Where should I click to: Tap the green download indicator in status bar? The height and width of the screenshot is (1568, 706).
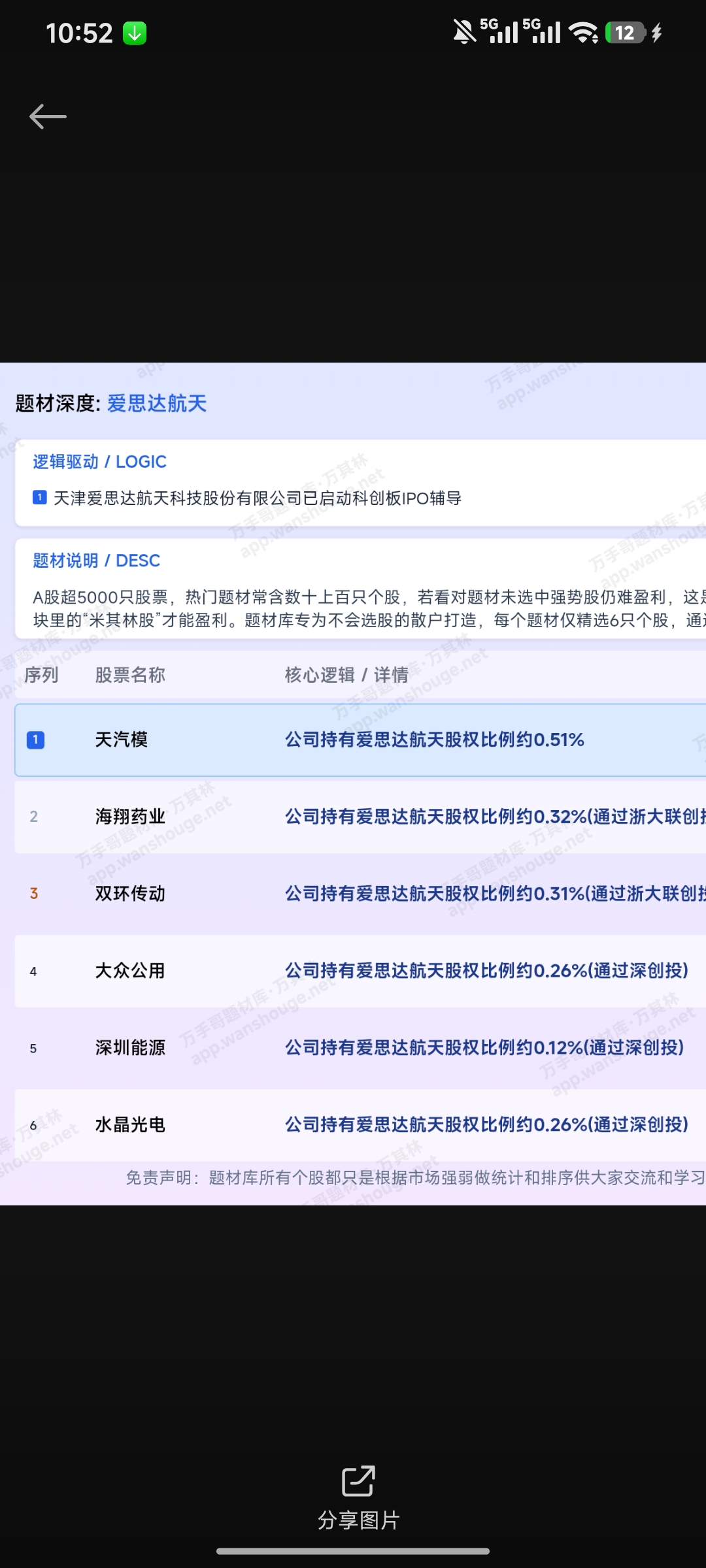[135, 33]
